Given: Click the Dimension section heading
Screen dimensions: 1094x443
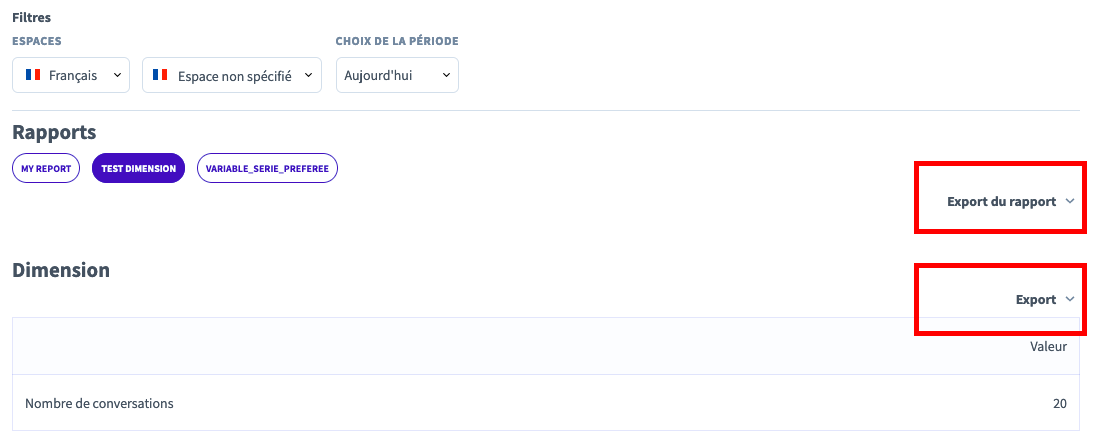Looking at the screenshot, I should (x=61, y=270).
